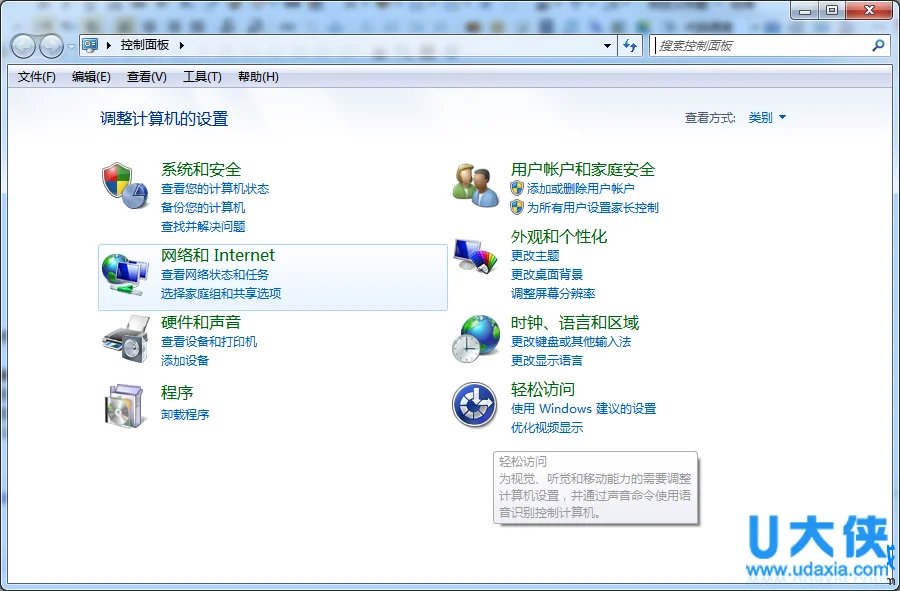Click 使用 Windows 建议的设置 link

pyautogui.click(x=583, y=409)
